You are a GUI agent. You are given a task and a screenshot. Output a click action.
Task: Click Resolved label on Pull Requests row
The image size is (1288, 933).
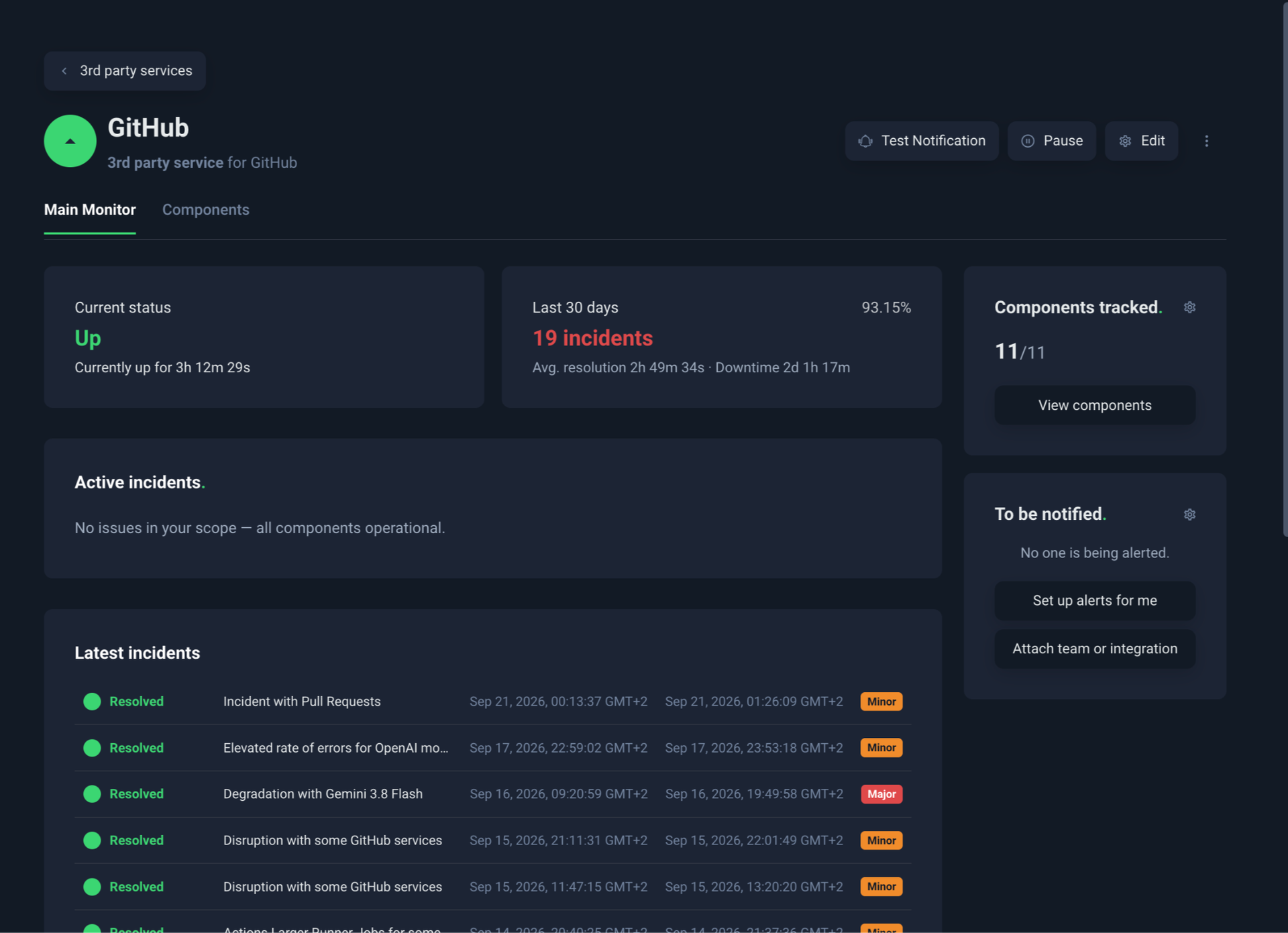(x=136, y=702)
